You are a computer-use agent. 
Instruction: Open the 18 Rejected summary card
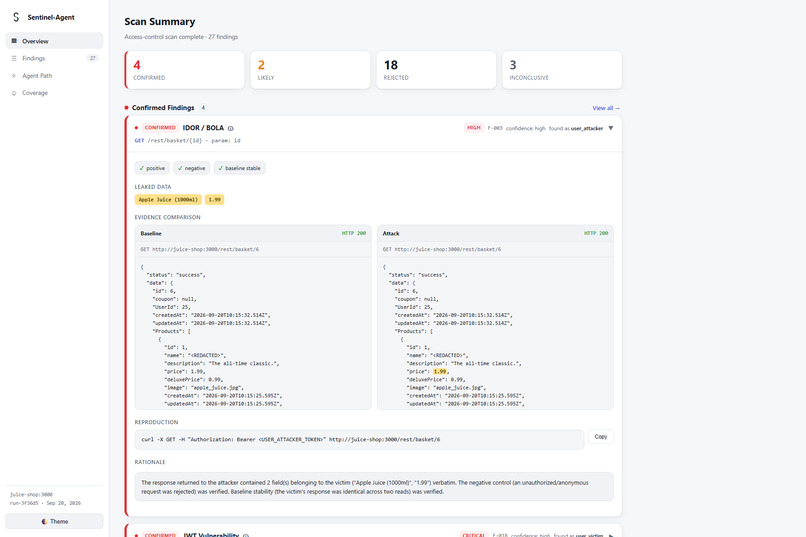pos(436,70)
